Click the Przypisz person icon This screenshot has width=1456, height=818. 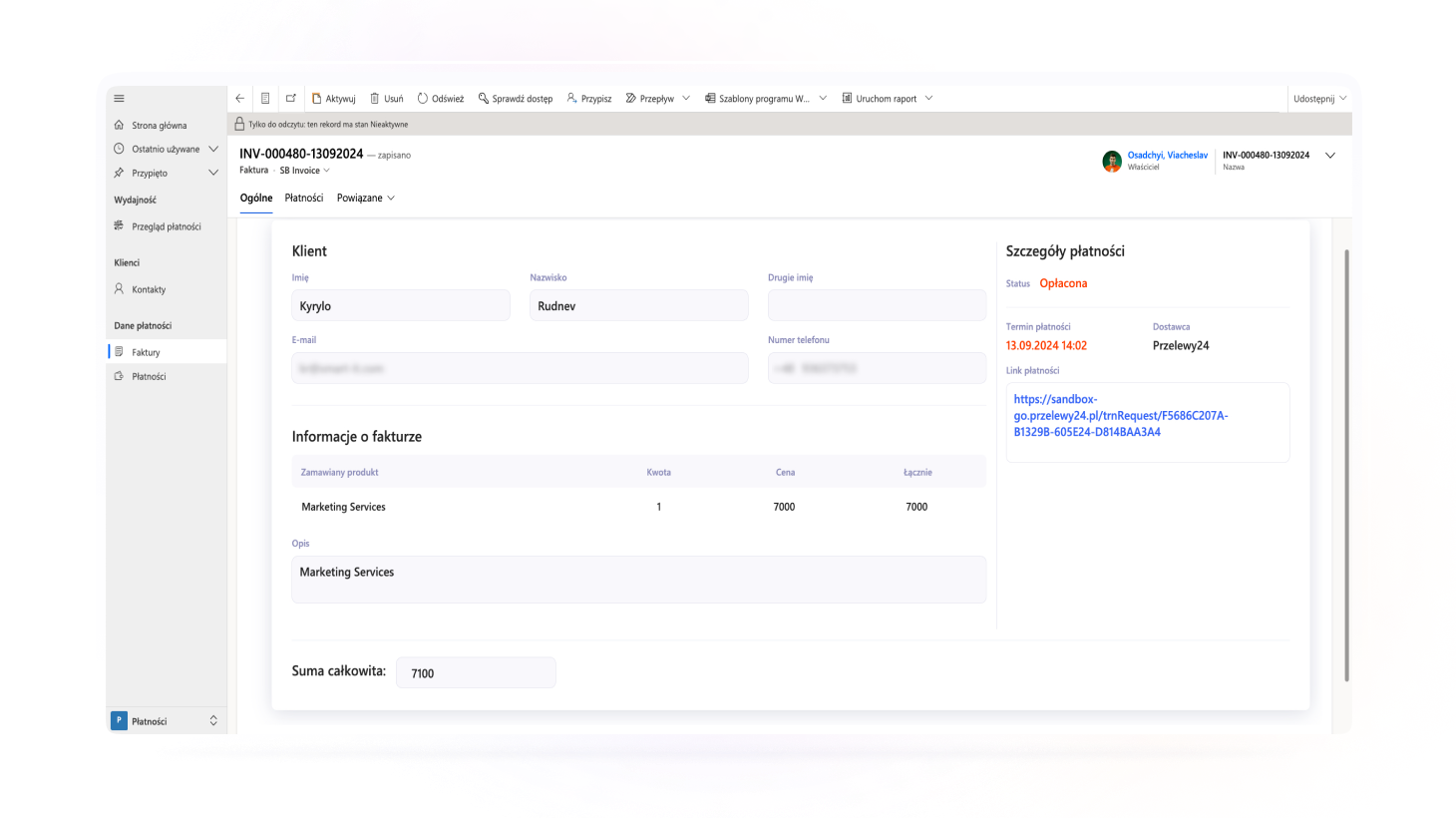click(571, 99)
